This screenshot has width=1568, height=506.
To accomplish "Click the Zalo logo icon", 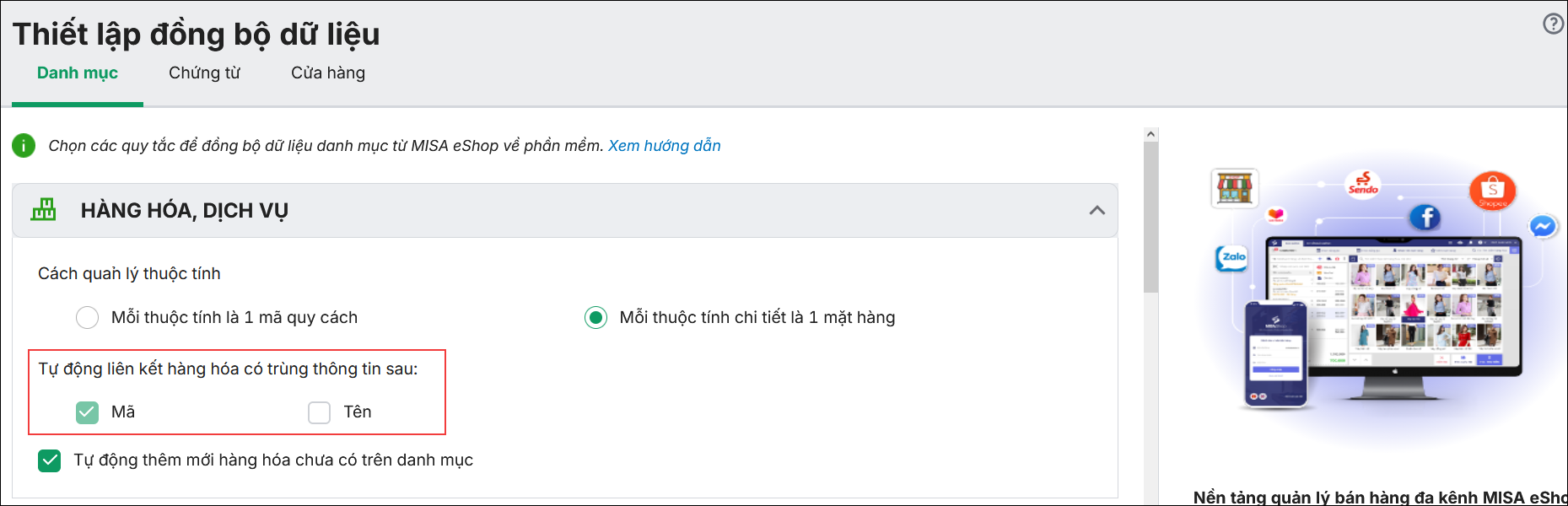I will pos(1232,258).
